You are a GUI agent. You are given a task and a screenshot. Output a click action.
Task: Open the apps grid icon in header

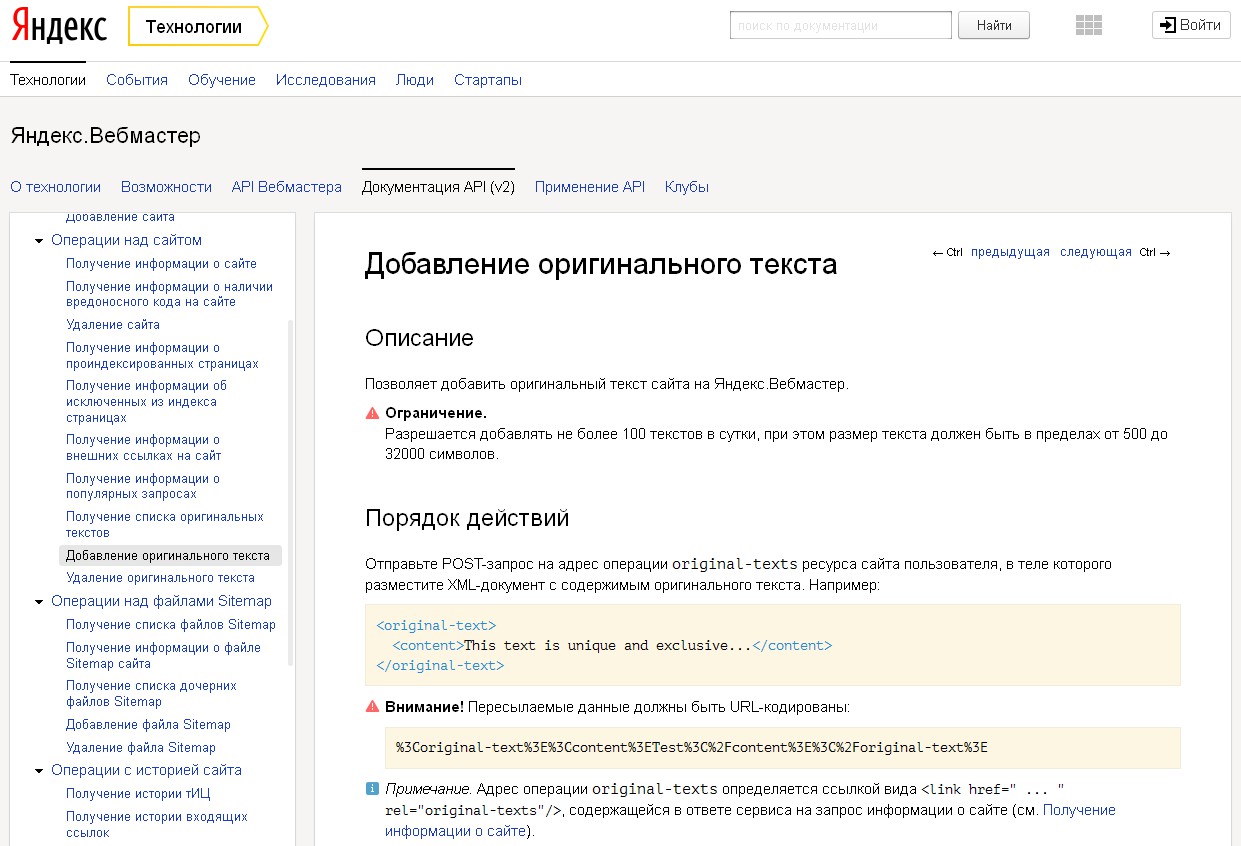(x=1088, y=25)
